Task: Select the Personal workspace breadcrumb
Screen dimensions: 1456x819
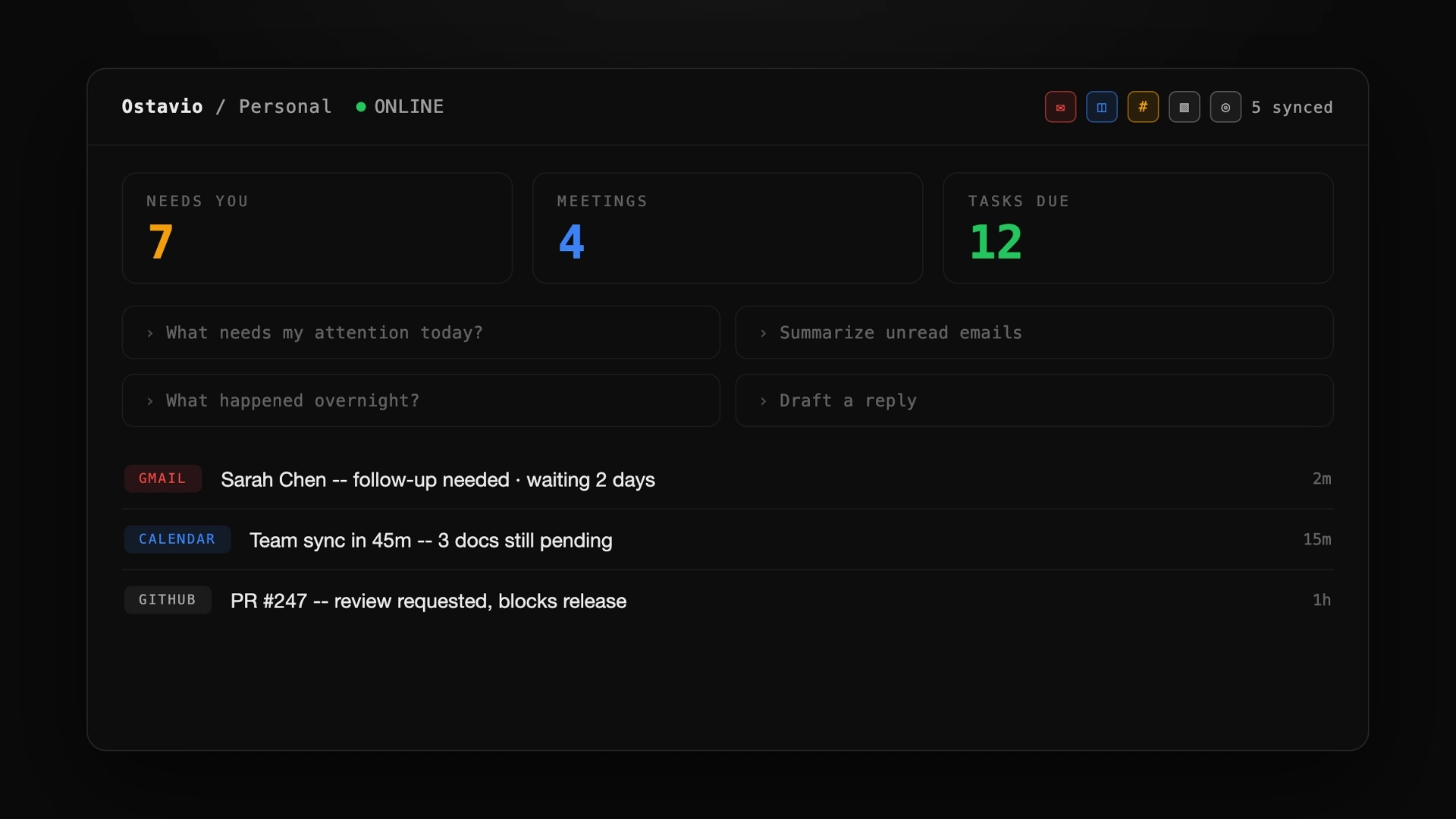Action: point(285,106)
